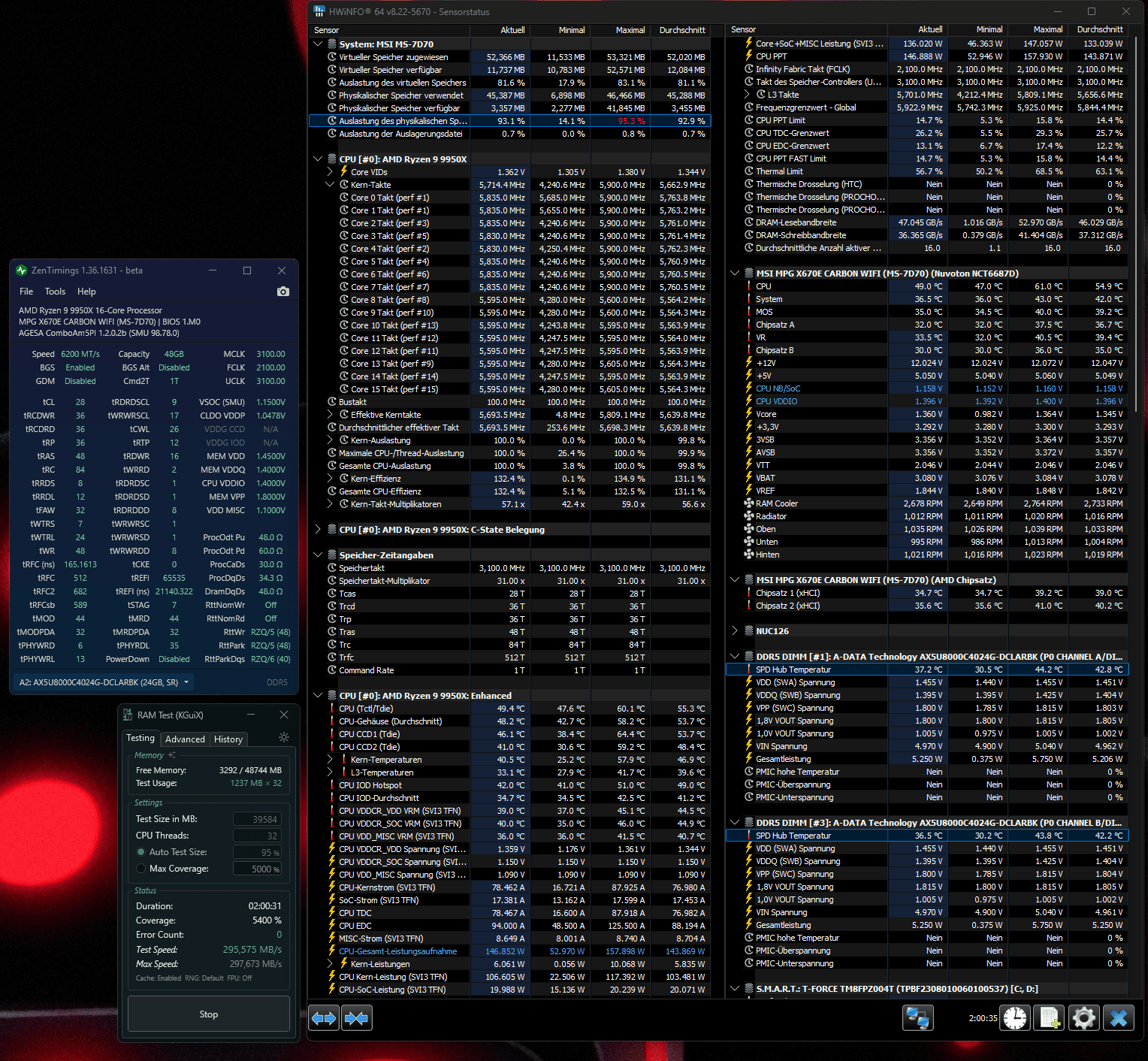Open remote network monitoring icon in HWiNFO
Viewport: 1148px width, 1061px height.
pyautogui.click(x=917, y=1018)
